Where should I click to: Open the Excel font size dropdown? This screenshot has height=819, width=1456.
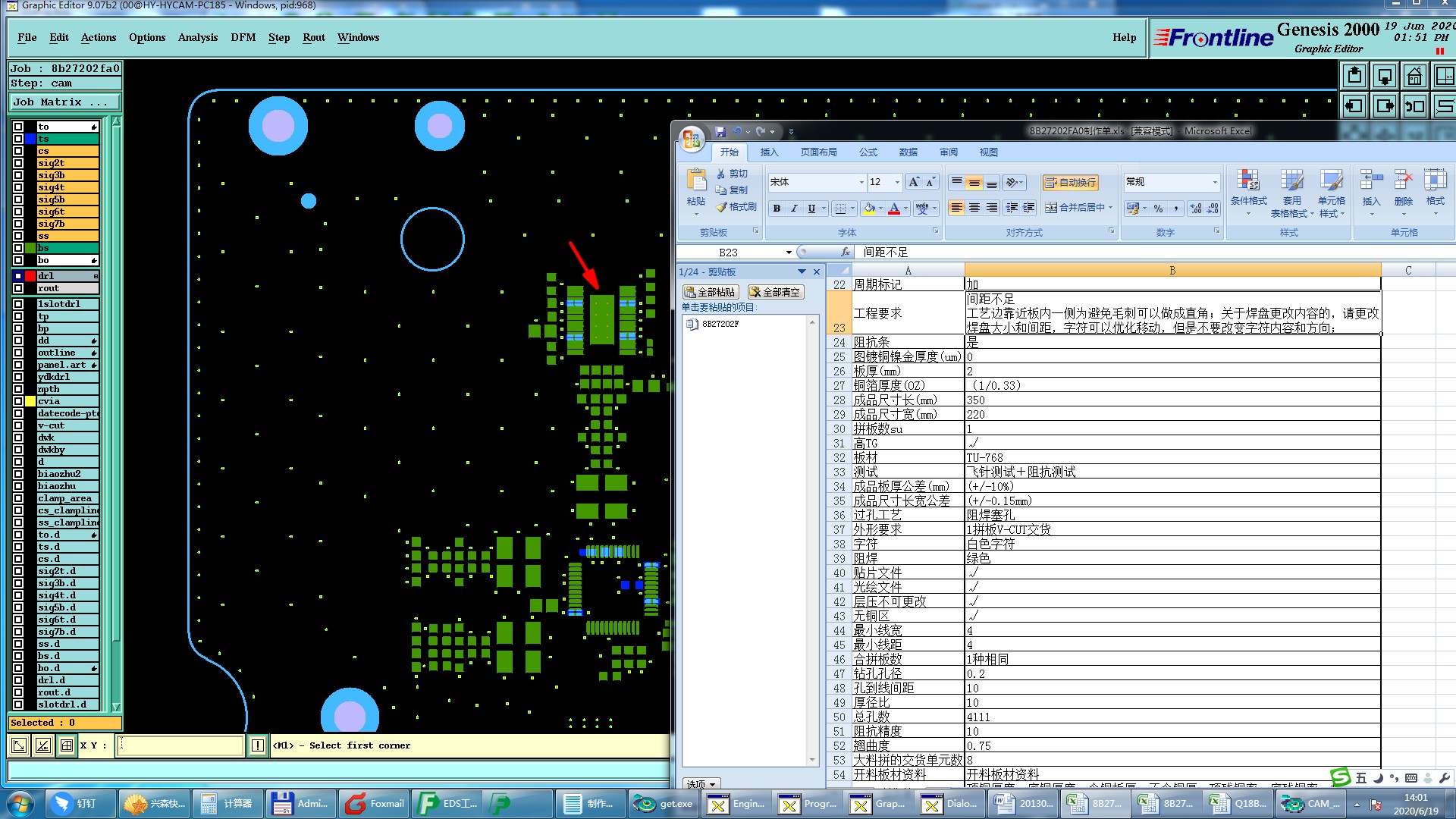(x=898, y=182)
